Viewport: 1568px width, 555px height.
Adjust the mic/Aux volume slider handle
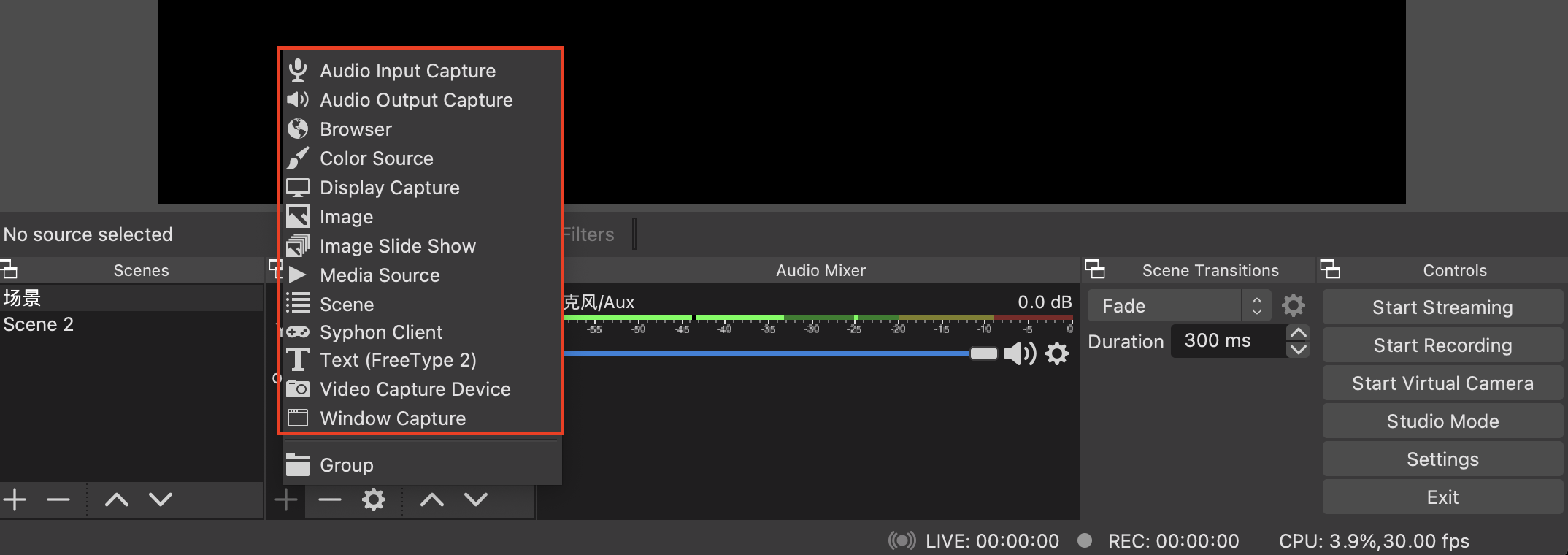point(983,354)
